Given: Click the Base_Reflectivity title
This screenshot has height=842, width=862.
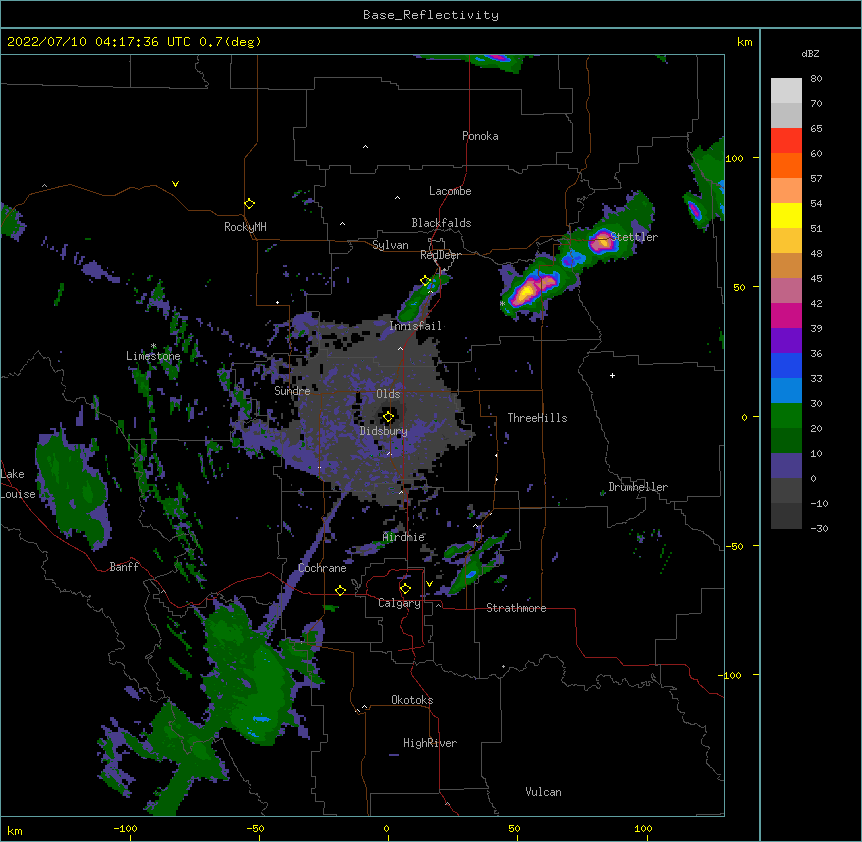Looking at the screenshot, I should [x=431, y=15].
